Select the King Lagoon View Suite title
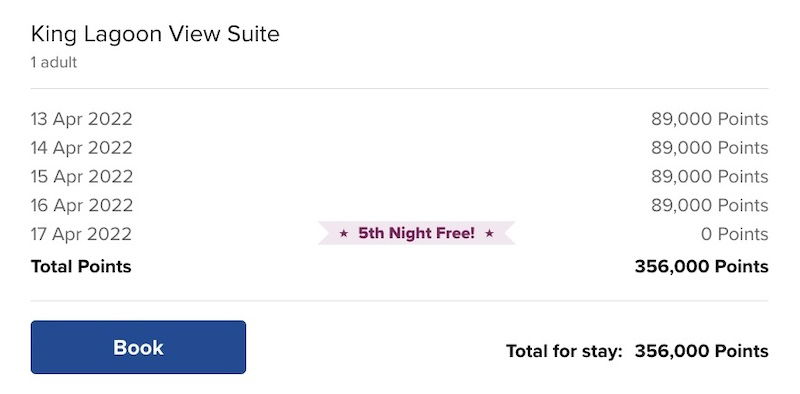Viewport: 800px width, 394px height. tap(155, 34)
